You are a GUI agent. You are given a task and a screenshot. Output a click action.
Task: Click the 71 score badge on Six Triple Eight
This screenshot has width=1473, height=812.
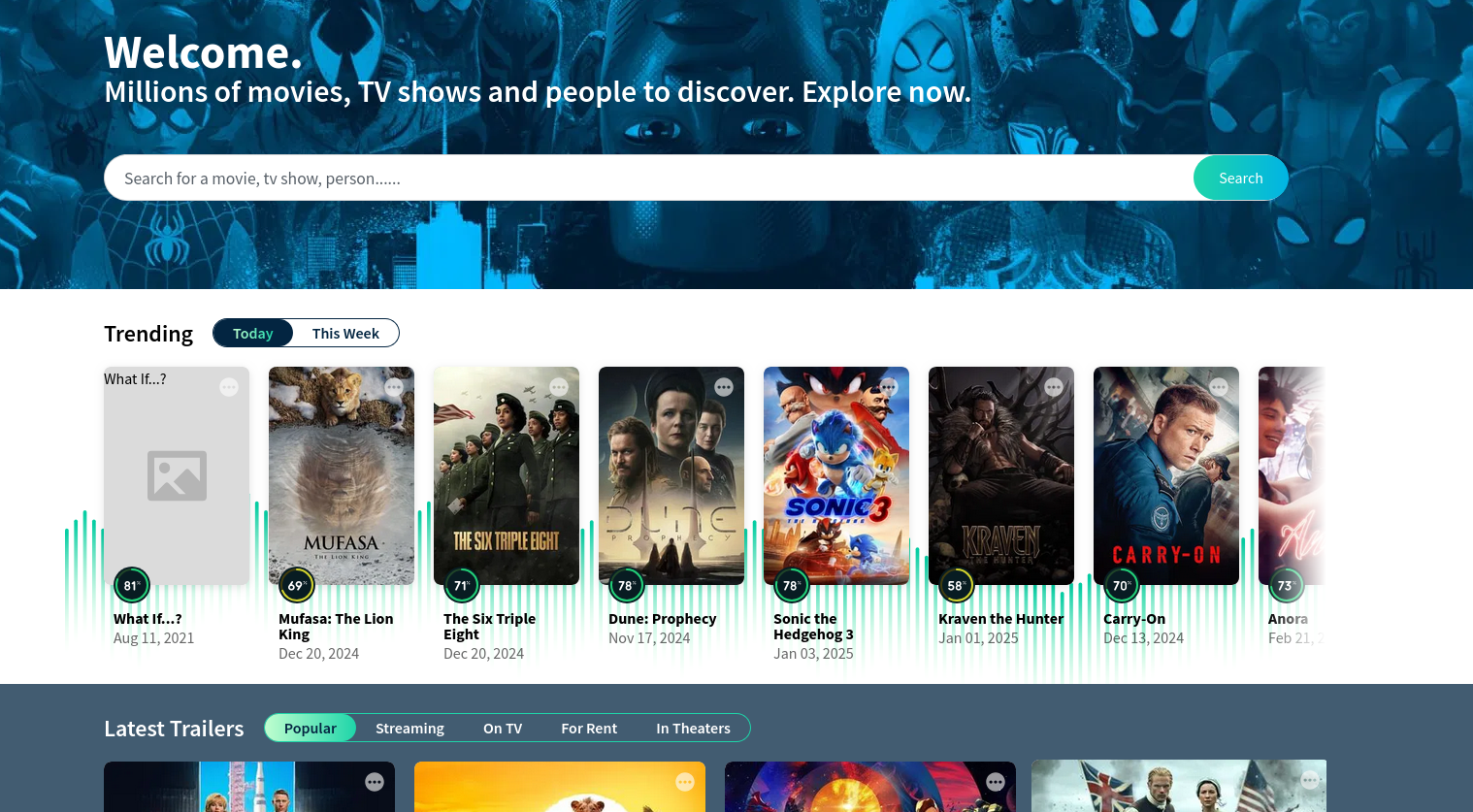point(462,585)
